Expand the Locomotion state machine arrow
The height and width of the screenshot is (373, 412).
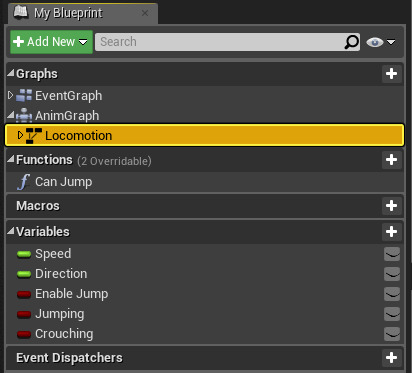(x=20, y=135)
